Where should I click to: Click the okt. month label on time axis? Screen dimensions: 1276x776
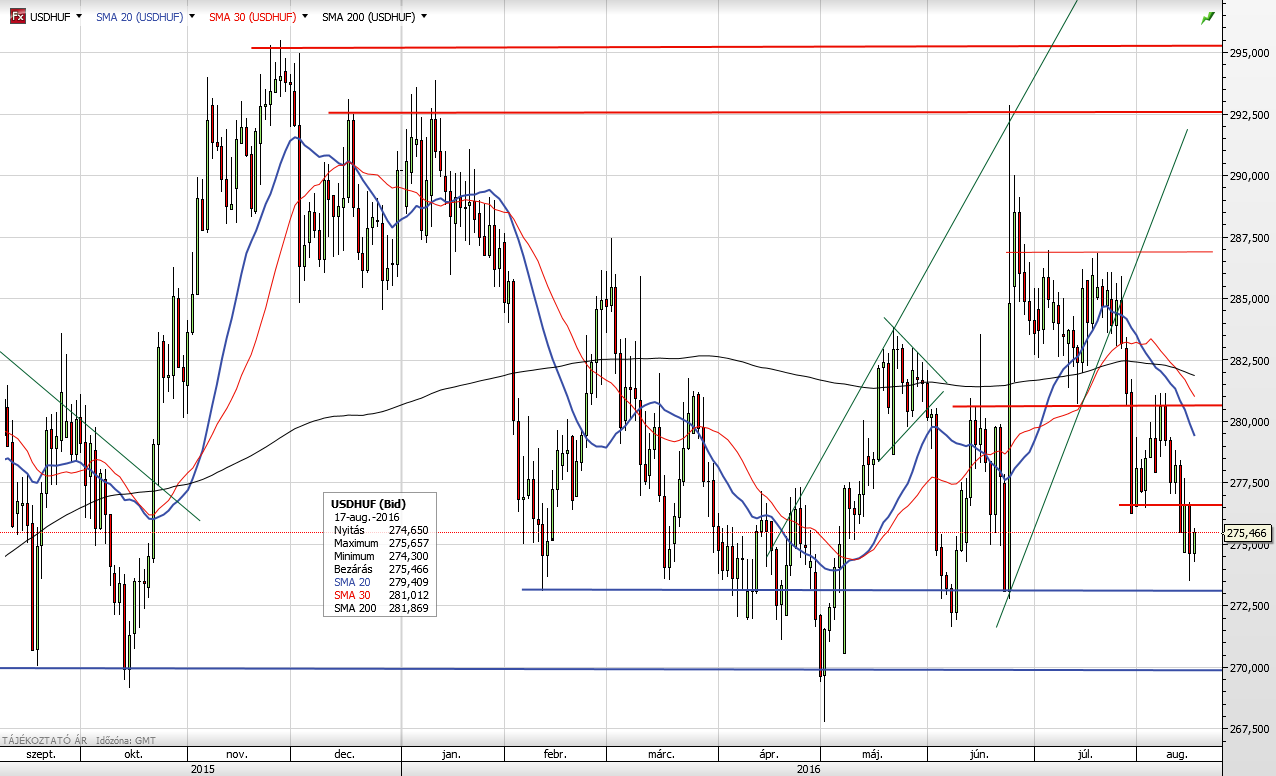click(x=133, y=754)
